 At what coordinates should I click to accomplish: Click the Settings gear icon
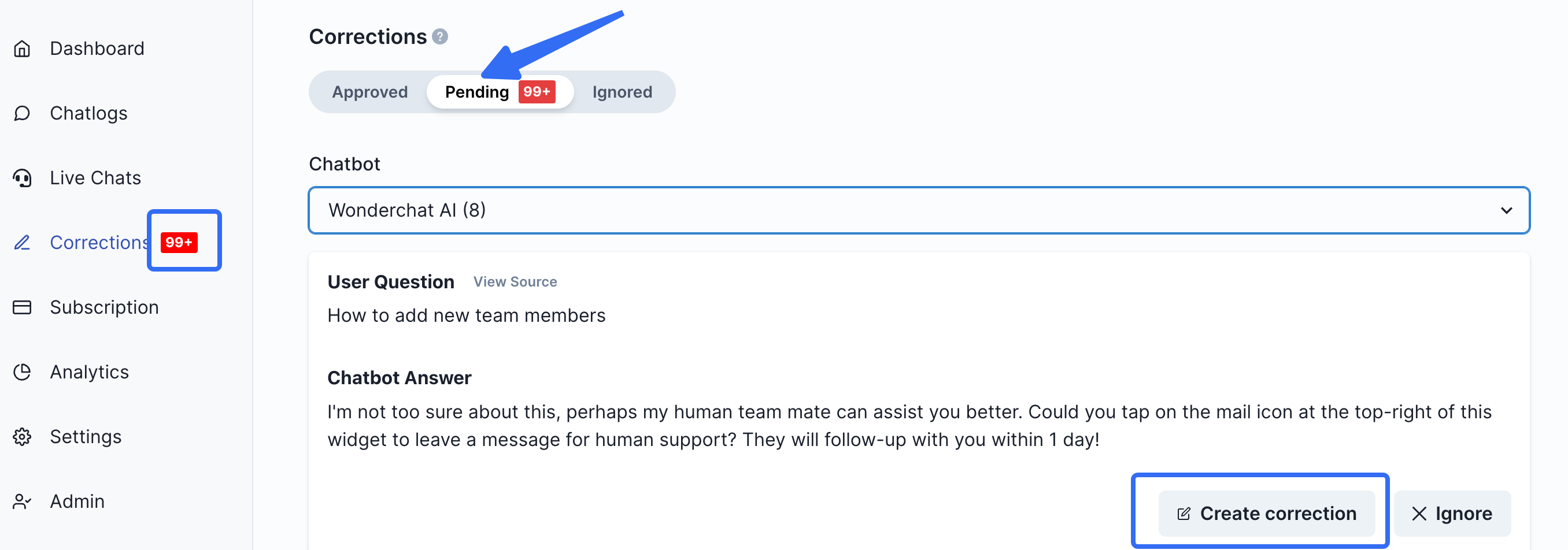coord(22,437)
